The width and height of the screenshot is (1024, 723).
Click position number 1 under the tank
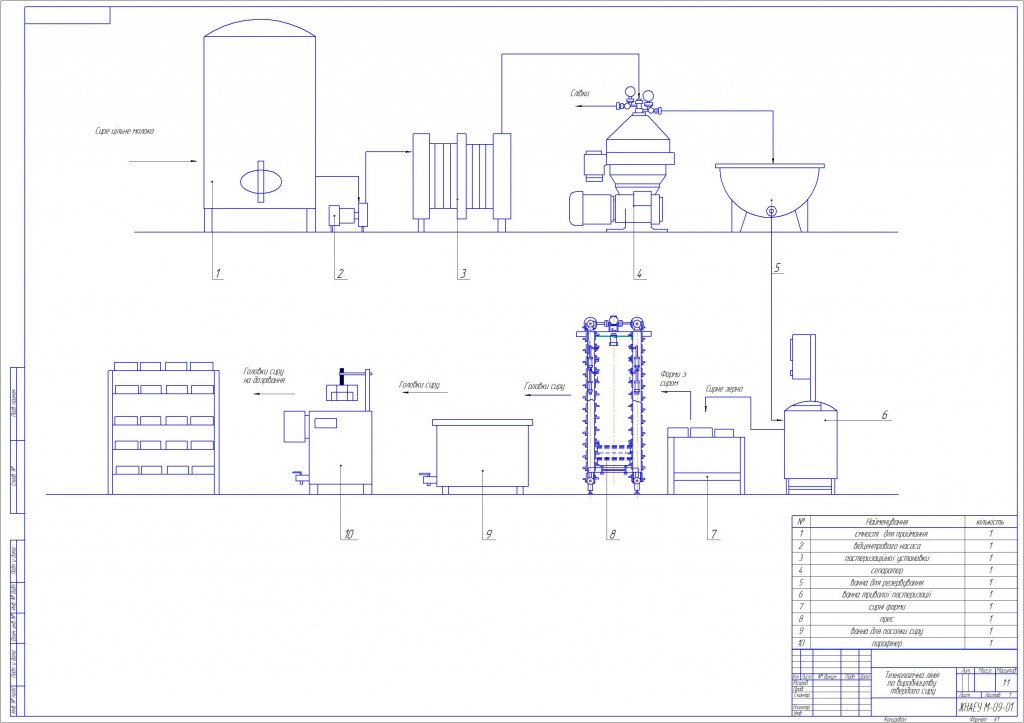click(218, 274)
